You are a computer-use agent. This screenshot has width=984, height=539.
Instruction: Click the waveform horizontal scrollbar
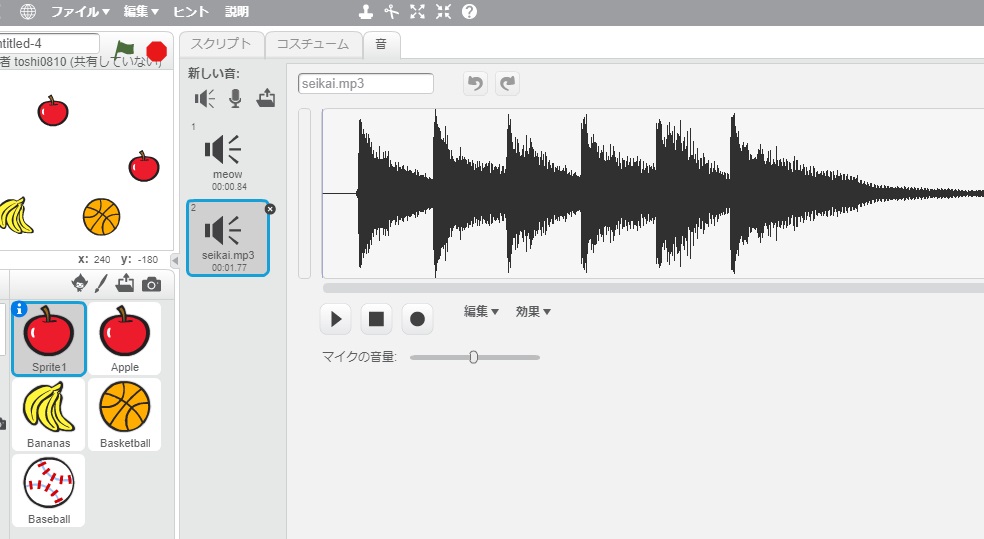tap(653, 288)
